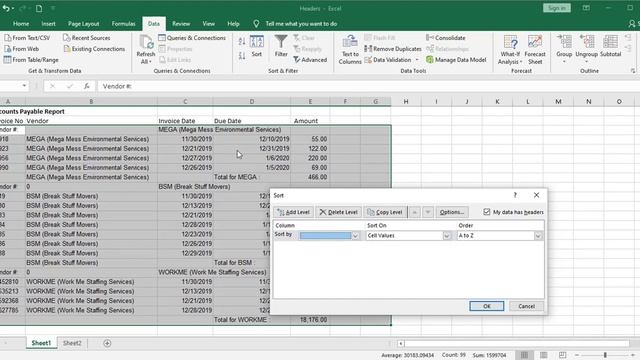
Task: Open the View ribbon tab
Action: [208, 24]
